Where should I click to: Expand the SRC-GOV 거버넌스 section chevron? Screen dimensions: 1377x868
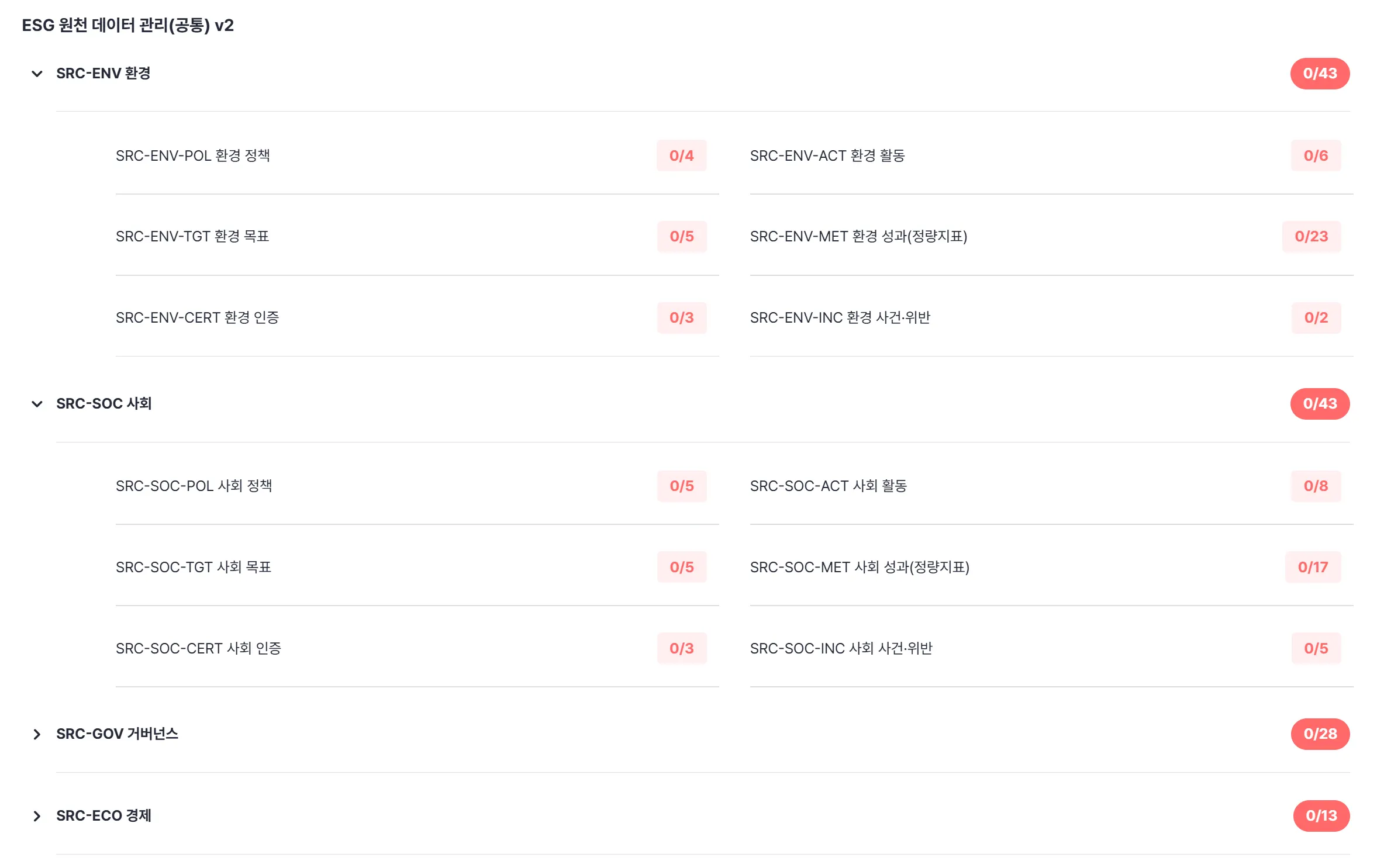[37, 734]
